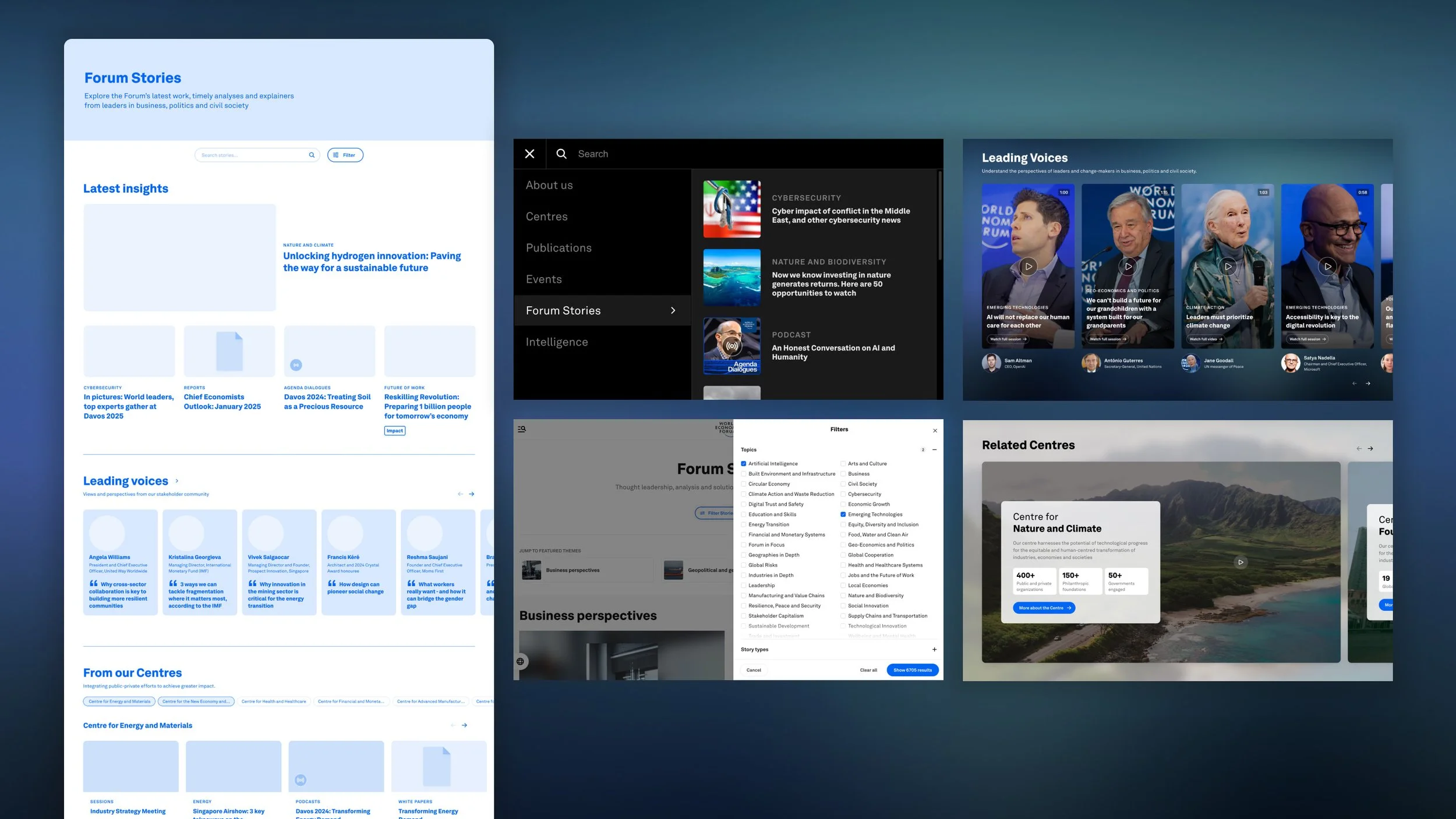This screenshot has height=819, width=1456.
Task: Expand the Story types section
Action: [934, 650]
